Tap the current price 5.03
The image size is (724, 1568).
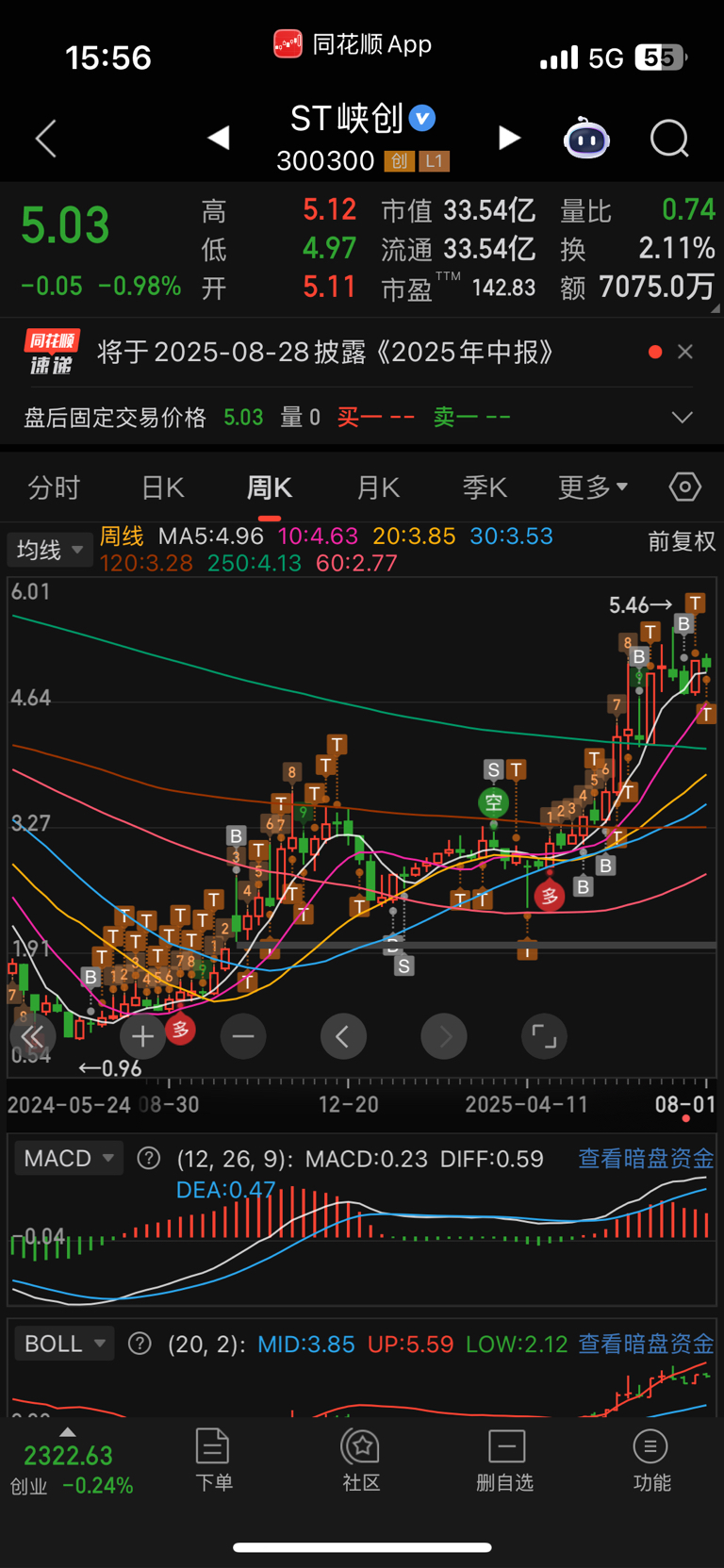(x=65, y=225)
